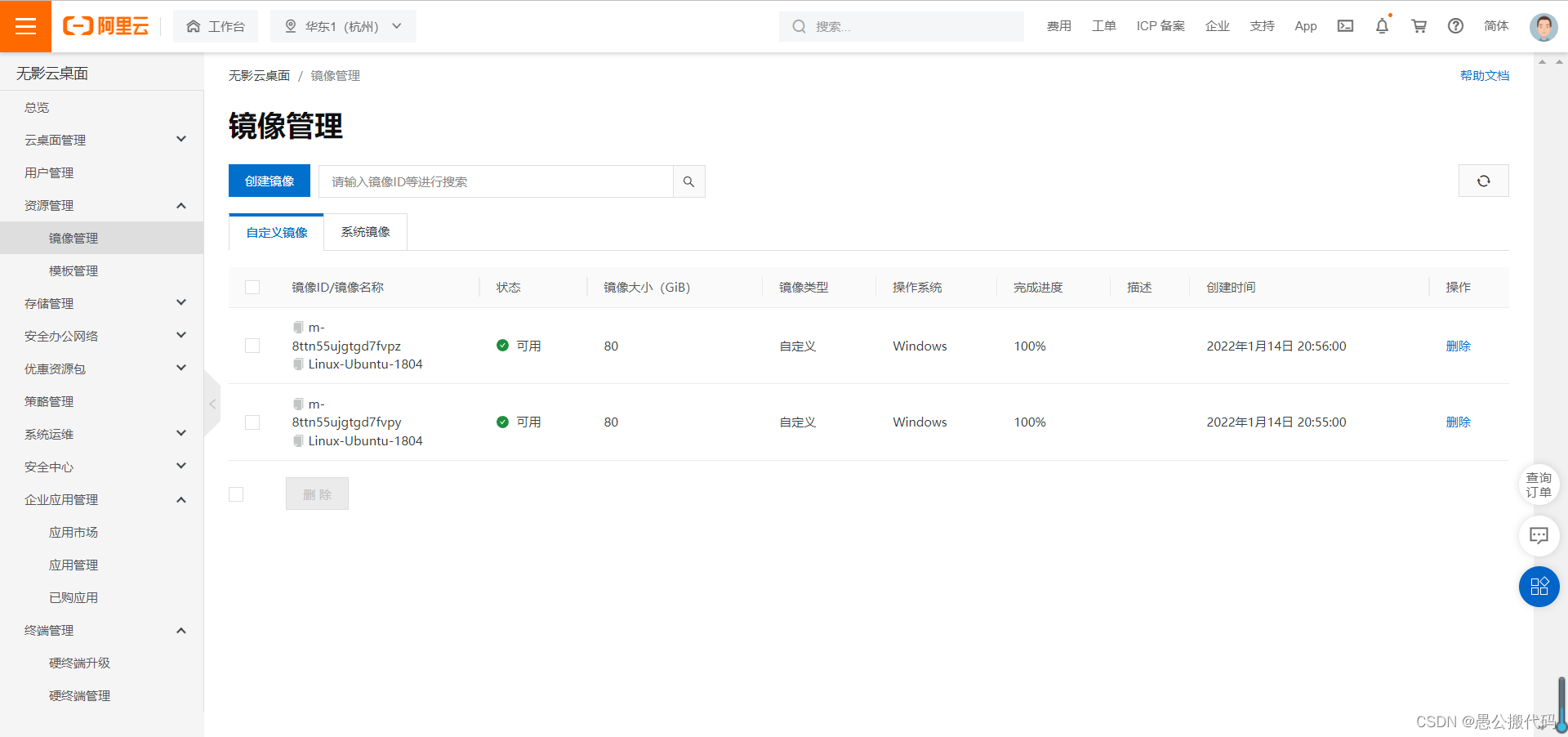The width and height of the screenshot is (1568, 737).
Task: Switch language via 简体
Action: pyautogui.click(x=1496, y=26)
